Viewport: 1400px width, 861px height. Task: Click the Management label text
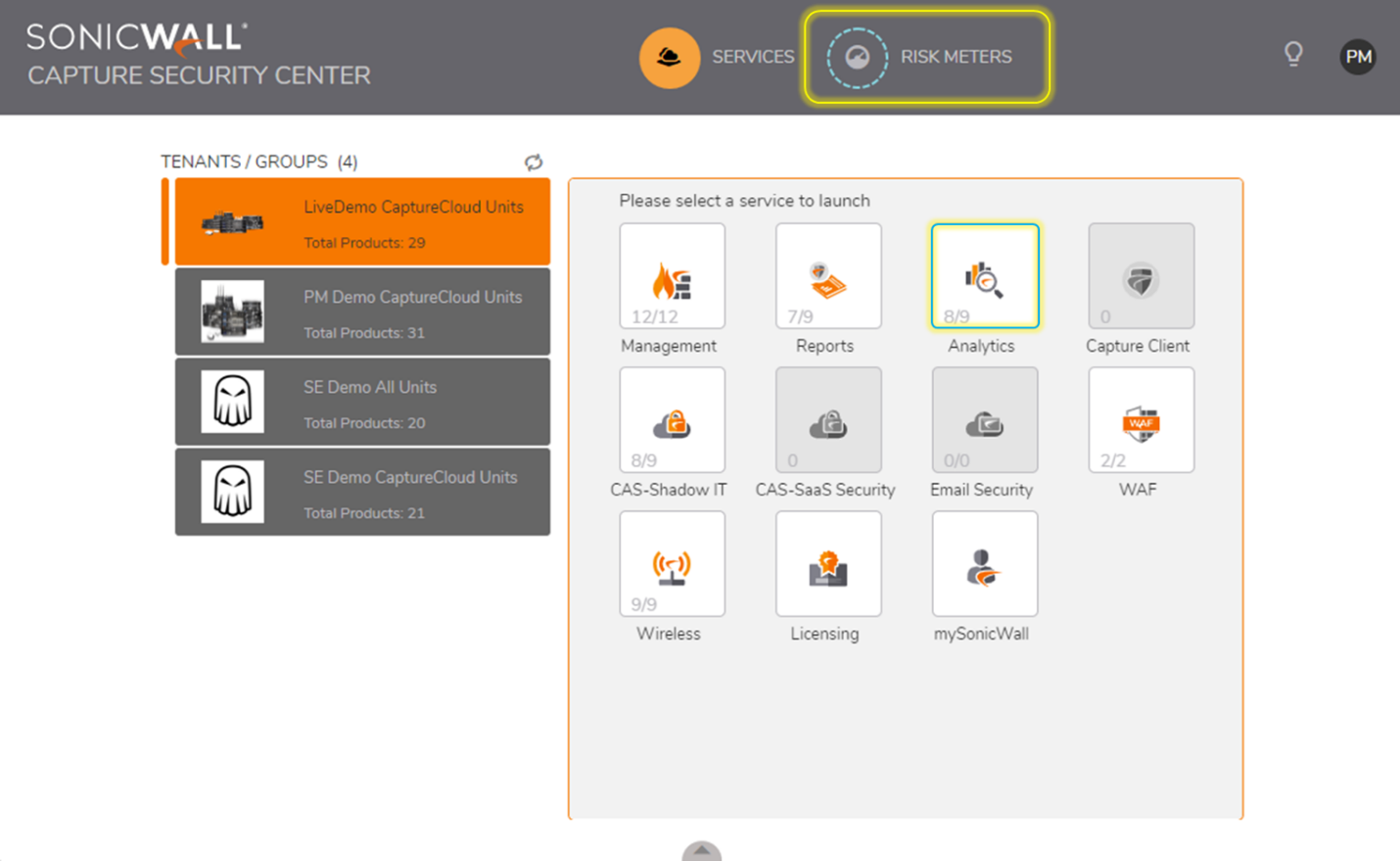pyautogui.click(x=669, y=346)
